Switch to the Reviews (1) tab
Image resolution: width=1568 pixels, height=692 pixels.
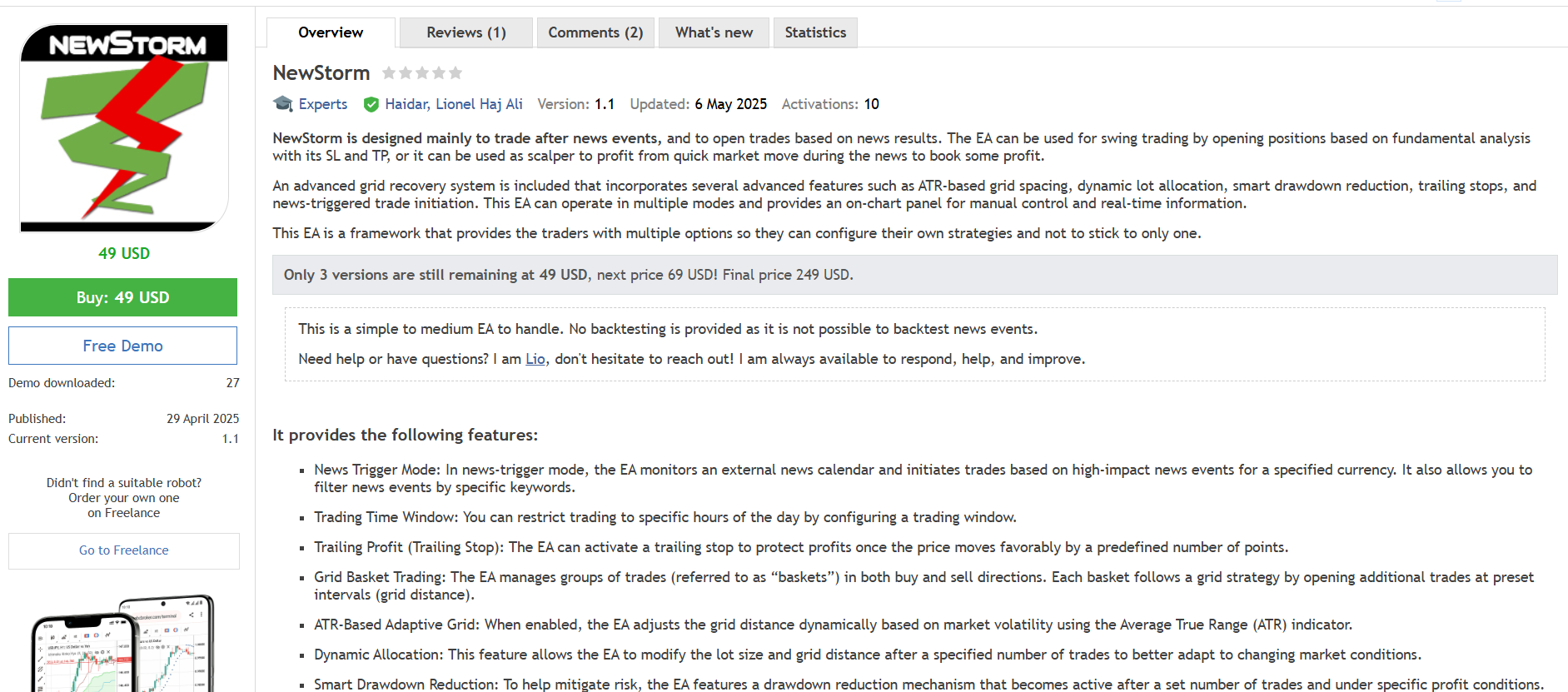click(x=466, y=32)
